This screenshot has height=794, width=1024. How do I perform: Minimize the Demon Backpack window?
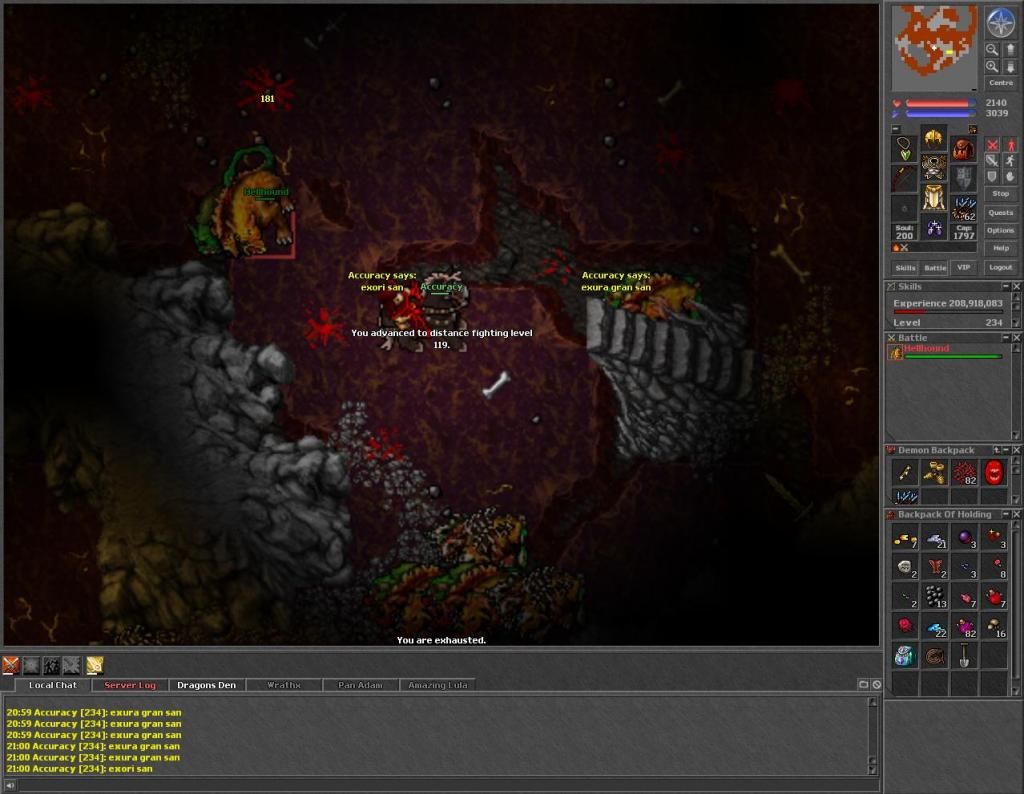click(1006, 450)
